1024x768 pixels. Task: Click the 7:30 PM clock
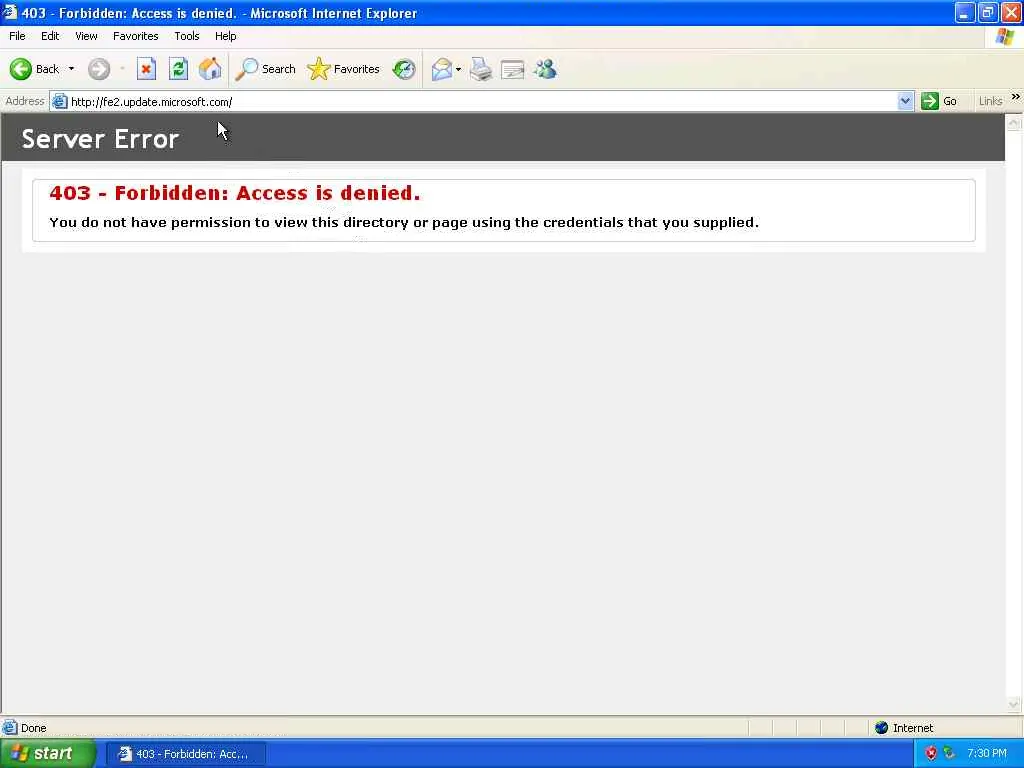click(x=987, y=754)
